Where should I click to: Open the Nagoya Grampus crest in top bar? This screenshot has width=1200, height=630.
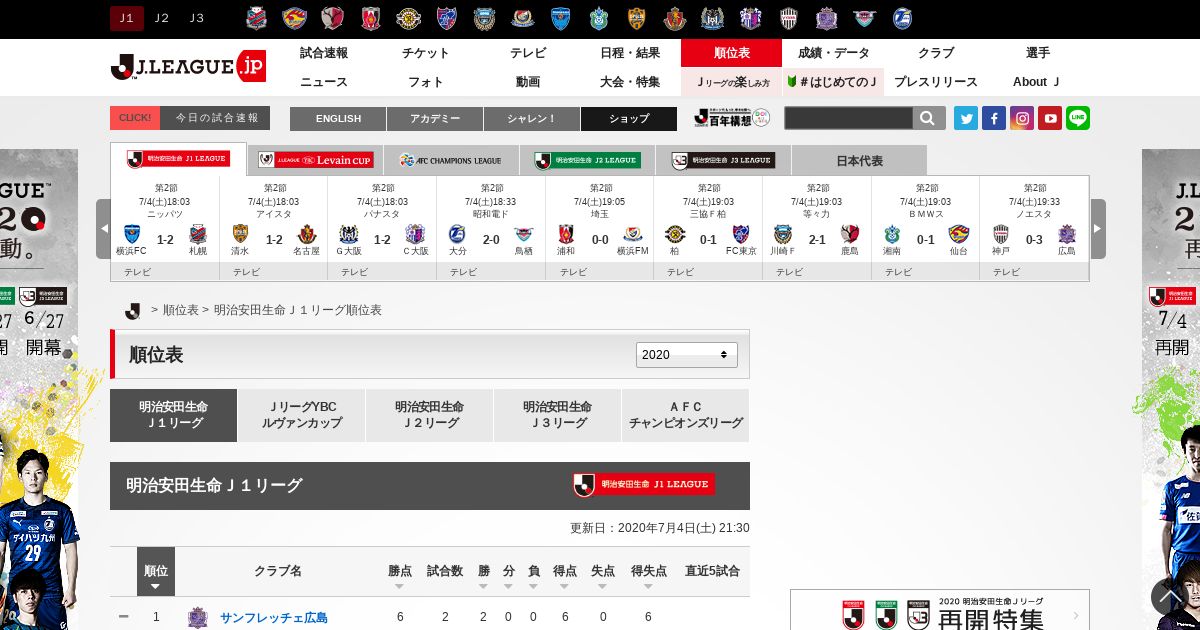click(x=675, y=18)
